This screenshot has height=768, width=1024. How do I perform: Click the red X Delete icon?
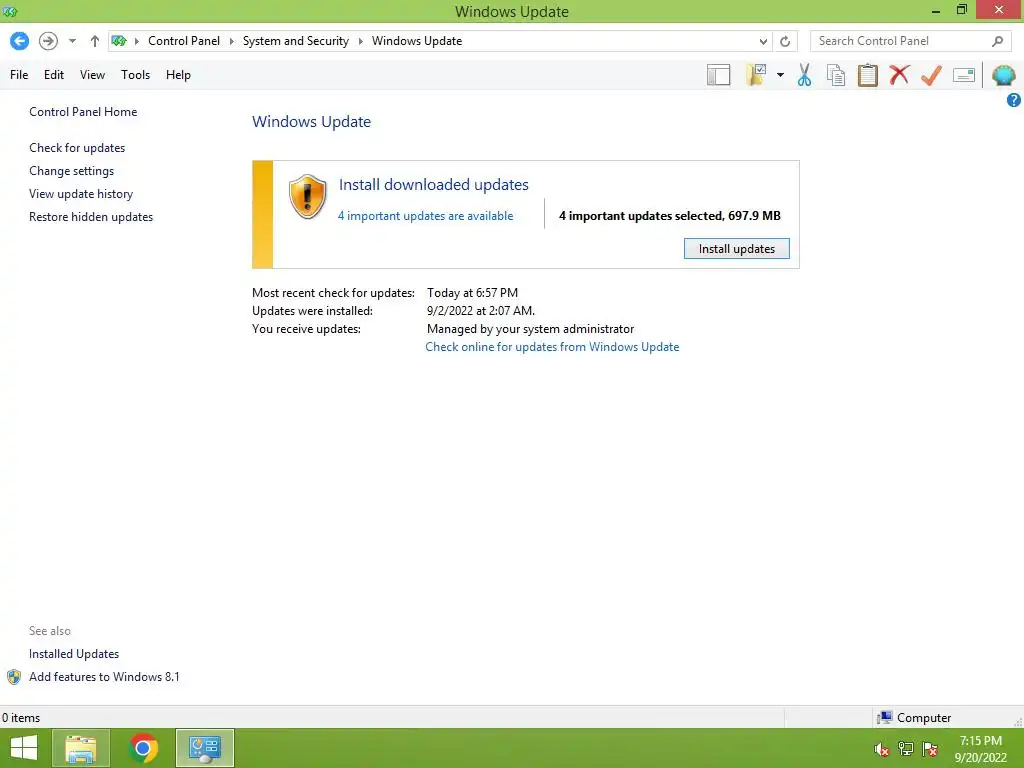[x=899, y=75]
